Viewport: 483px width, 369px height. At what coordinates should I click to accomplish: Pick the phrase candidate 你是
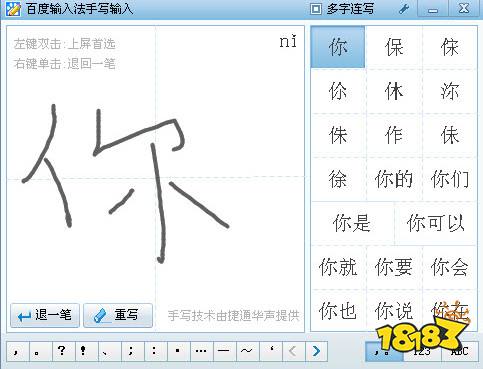352,223
